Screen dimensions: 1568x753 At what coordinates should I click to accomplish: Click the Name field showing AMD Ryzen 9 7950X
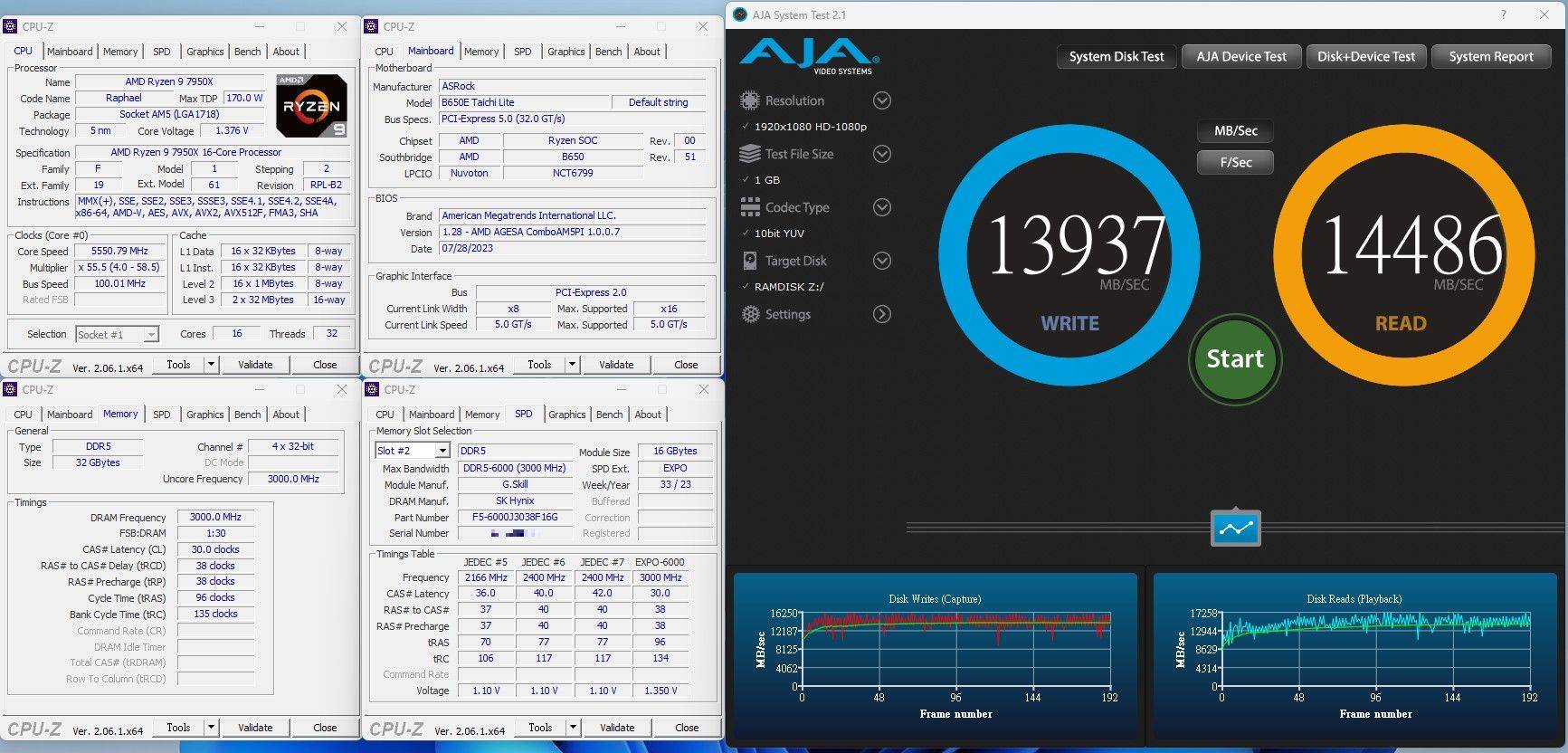tap(169, 81)
